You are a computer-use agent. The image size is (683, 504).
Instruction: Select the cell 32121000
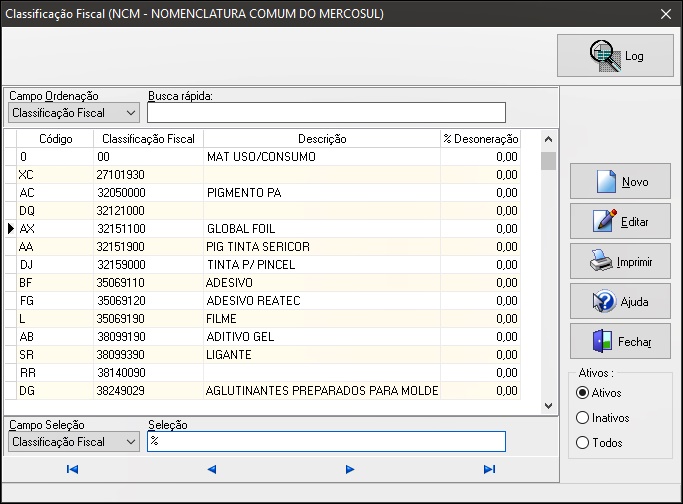click(x=148, y=211)
